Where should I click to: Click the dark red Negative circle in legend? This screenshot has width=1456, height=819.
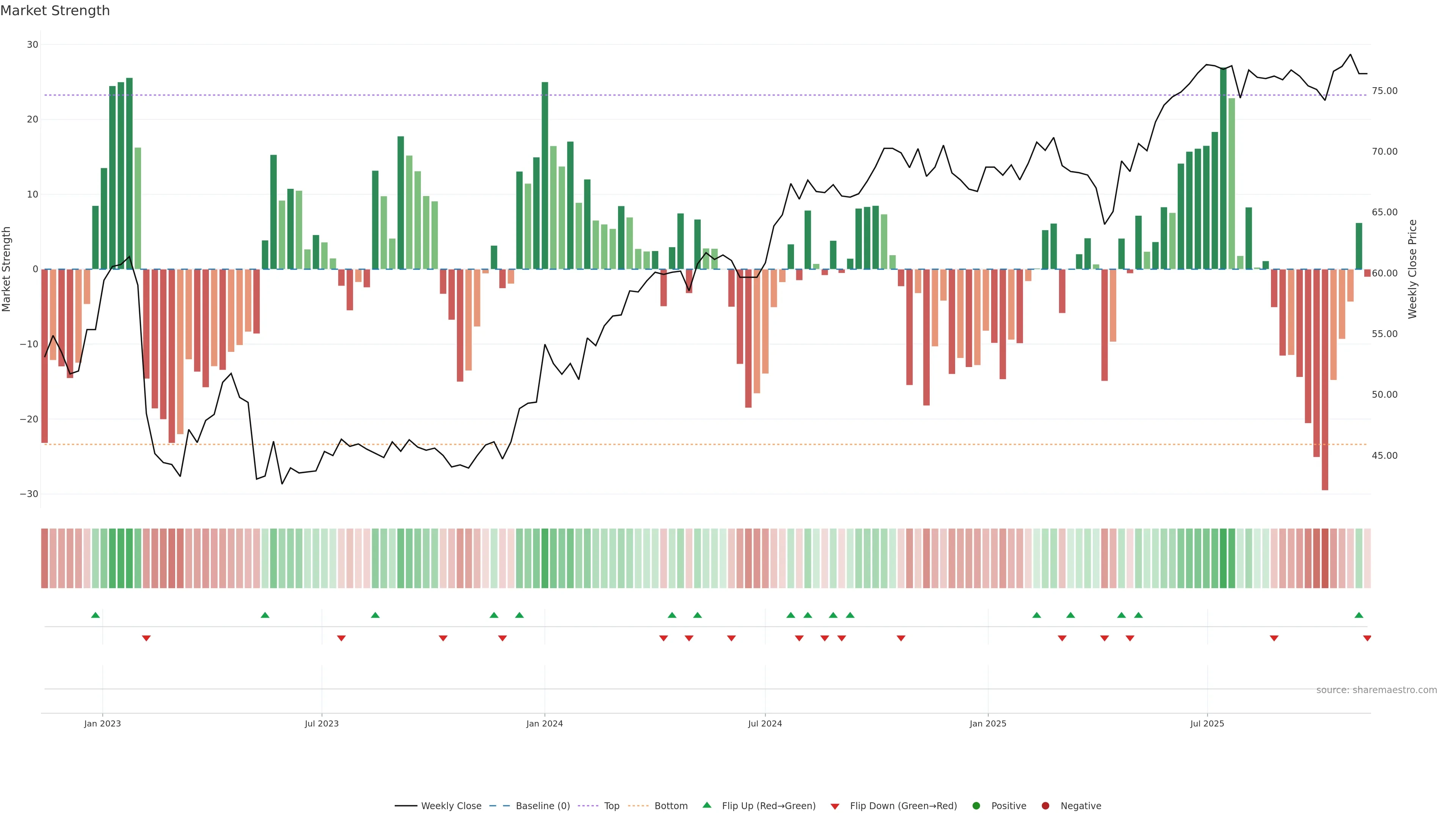pos(1045,806)
